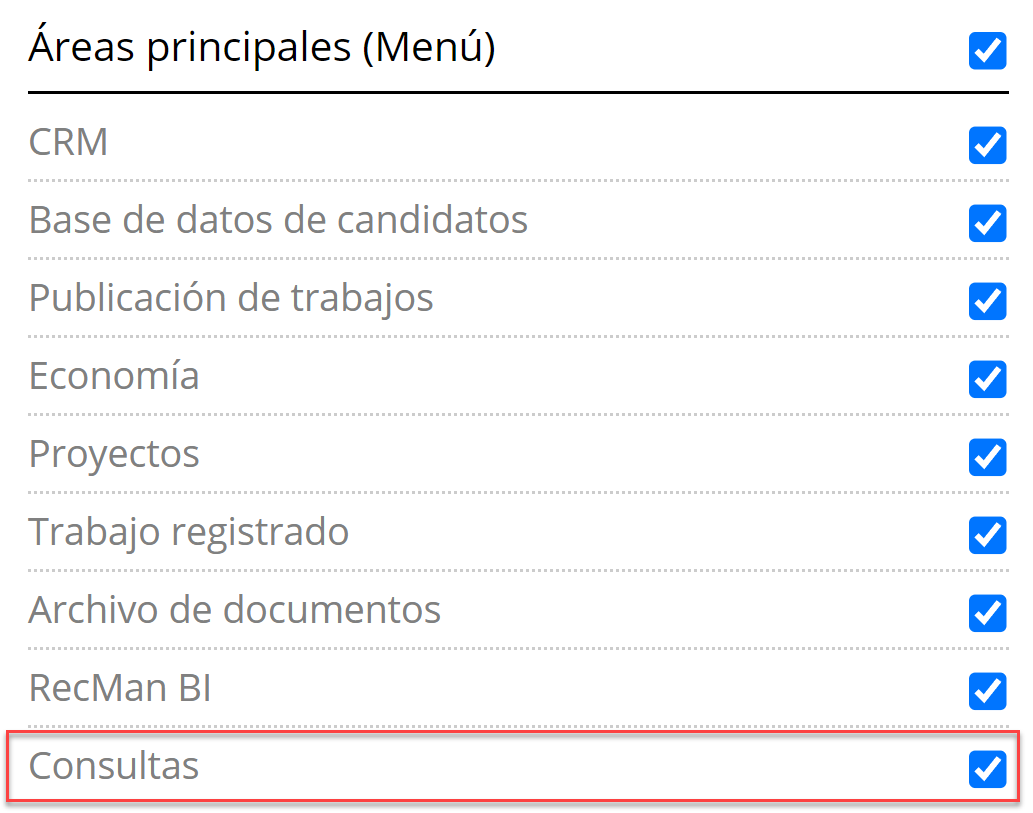The image size is (1033, 813).
Task: Click the RecMan BI label
Action: [120, 688]
